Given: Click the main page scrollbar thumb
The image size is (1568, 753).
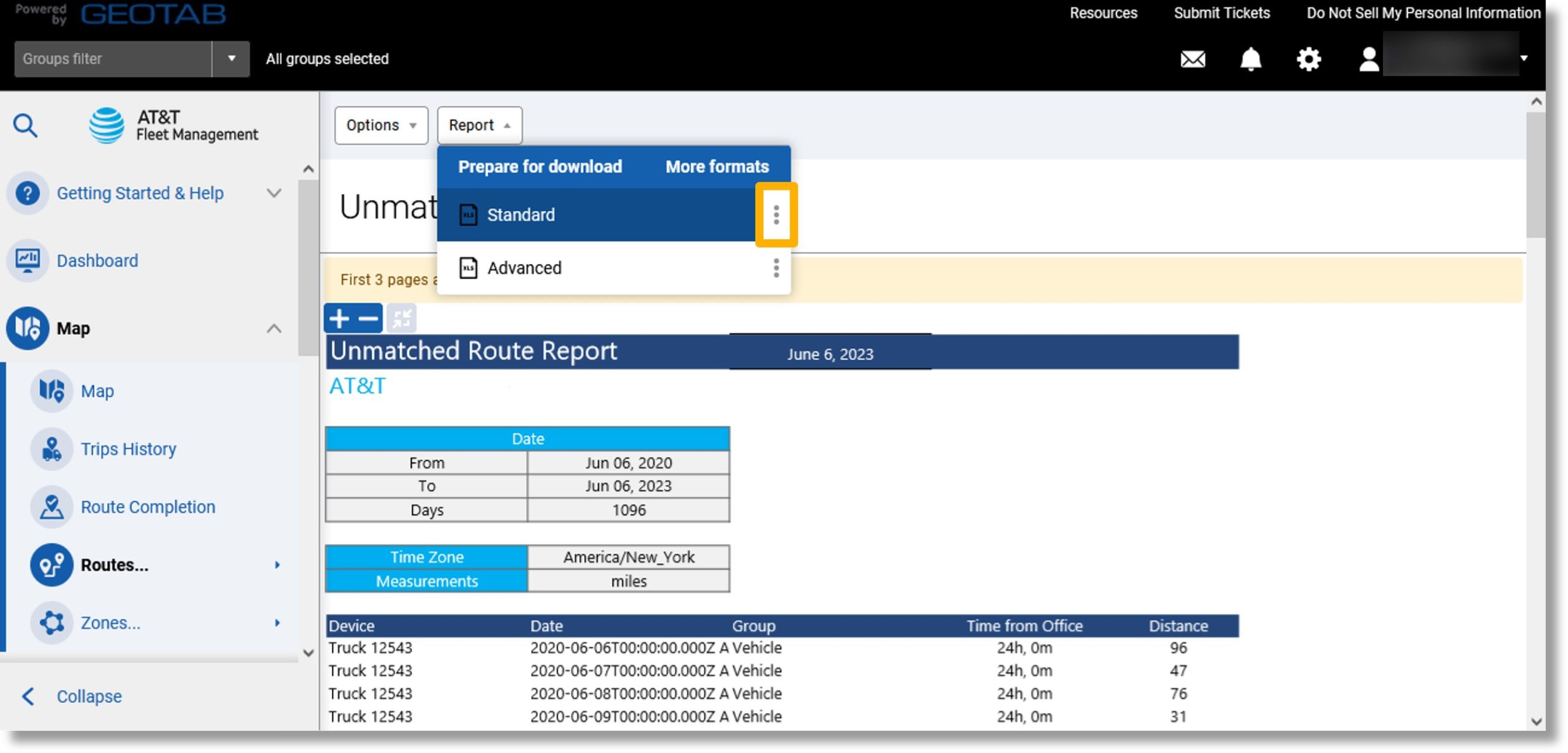Looking at the screenshot, I should coord(1536,175).
